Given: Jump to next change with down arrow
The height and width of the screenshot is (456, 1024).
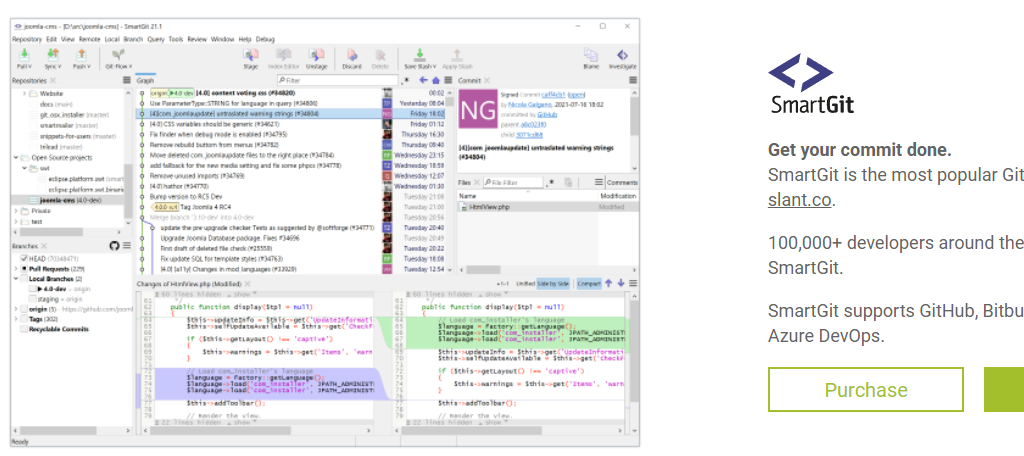Looking at the screenshot, I should [x=620, y=284].
